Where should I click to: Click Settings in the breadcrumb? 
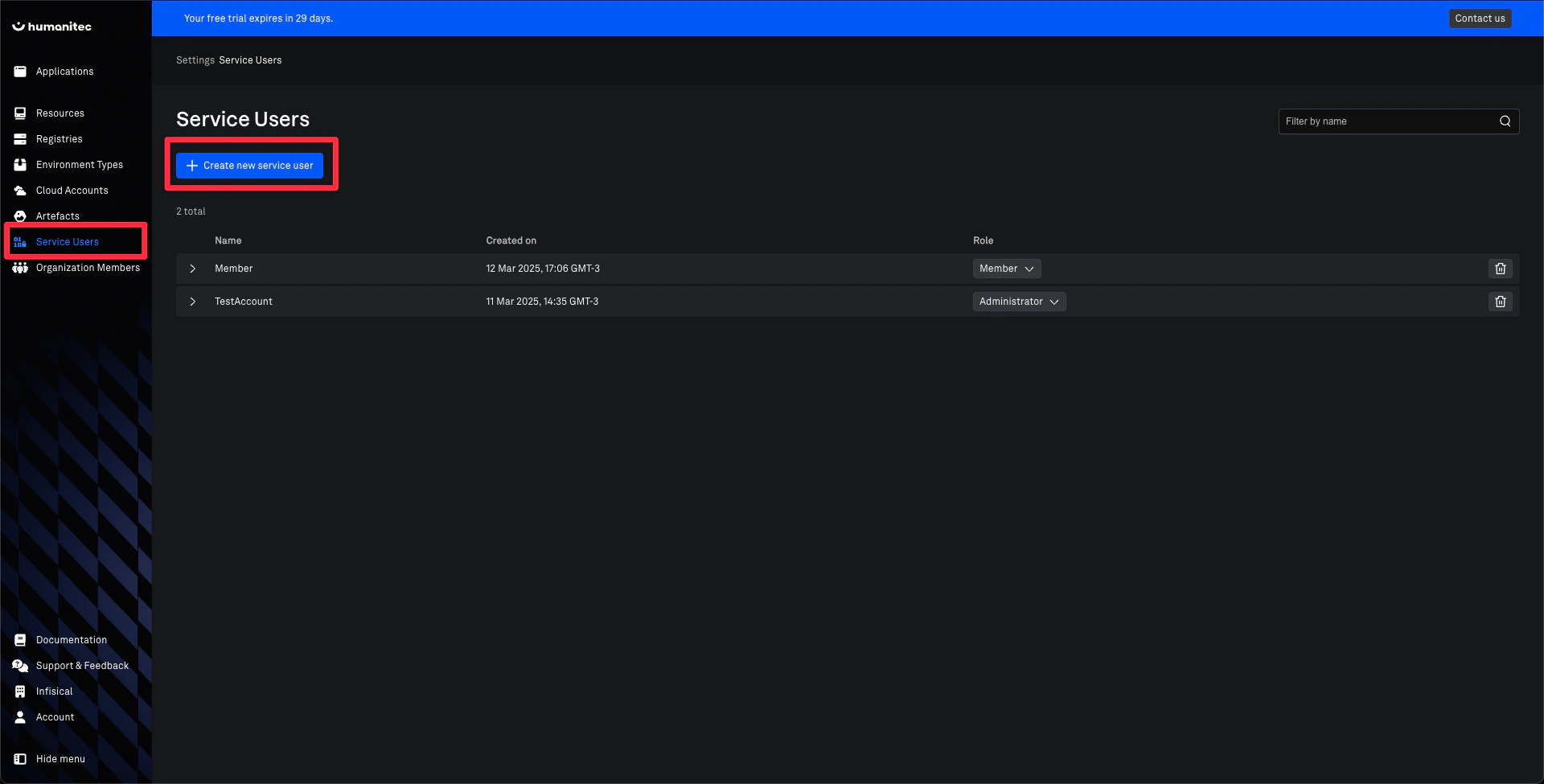coord(195,60)
